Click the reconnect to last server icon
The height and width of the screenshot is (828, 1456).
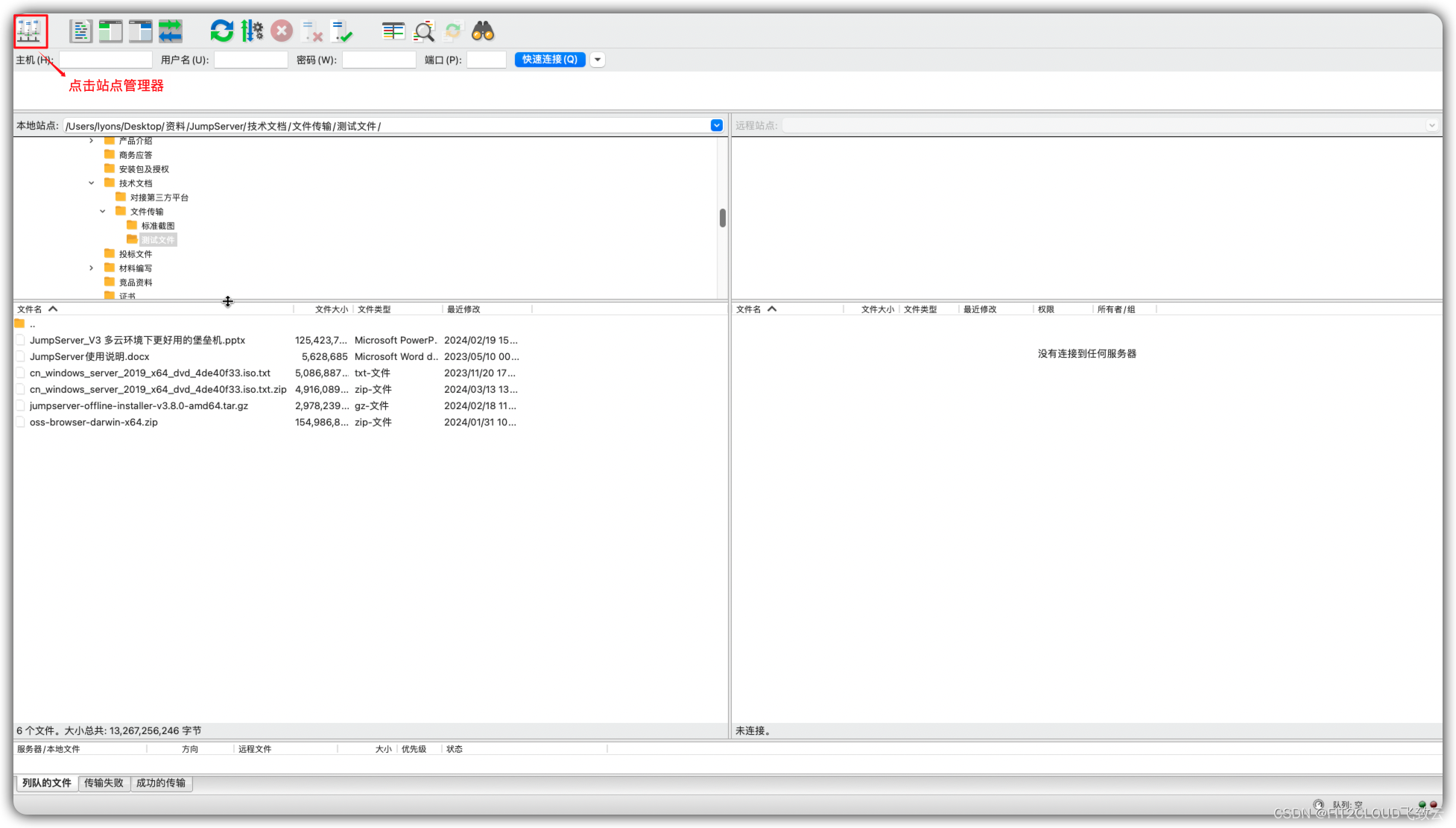[342, 31]
